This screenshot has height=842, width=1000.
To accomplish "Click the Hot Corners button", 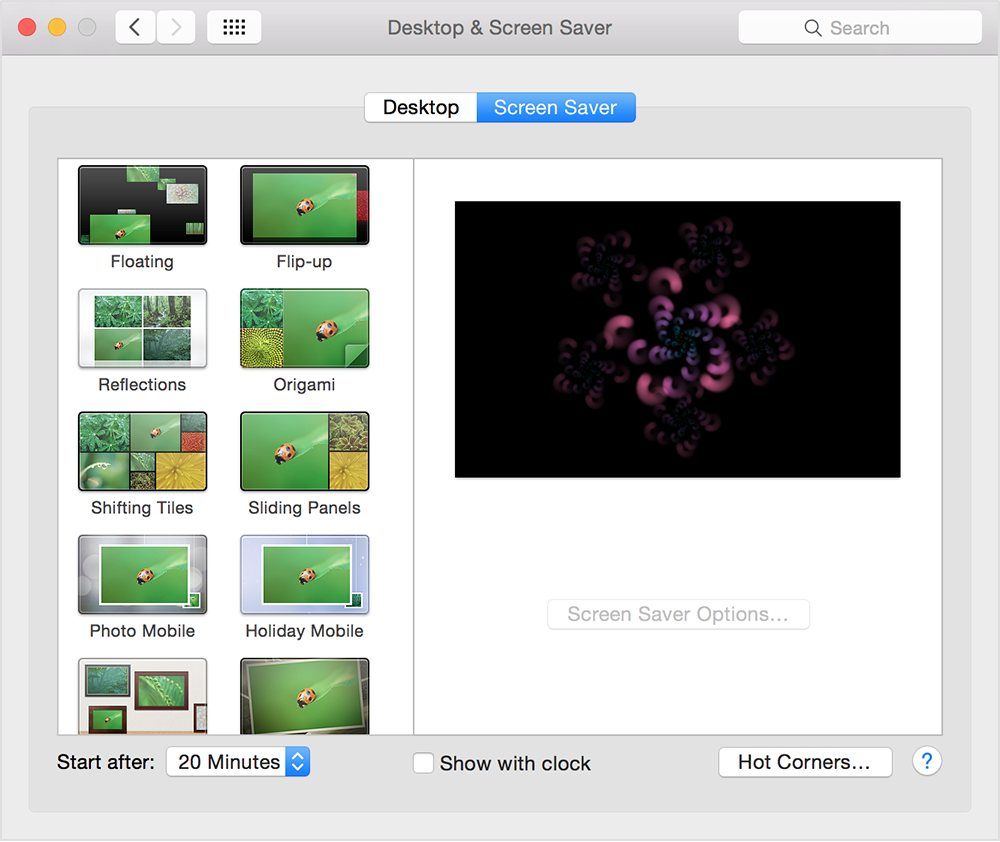I will [x=804, y=761].
